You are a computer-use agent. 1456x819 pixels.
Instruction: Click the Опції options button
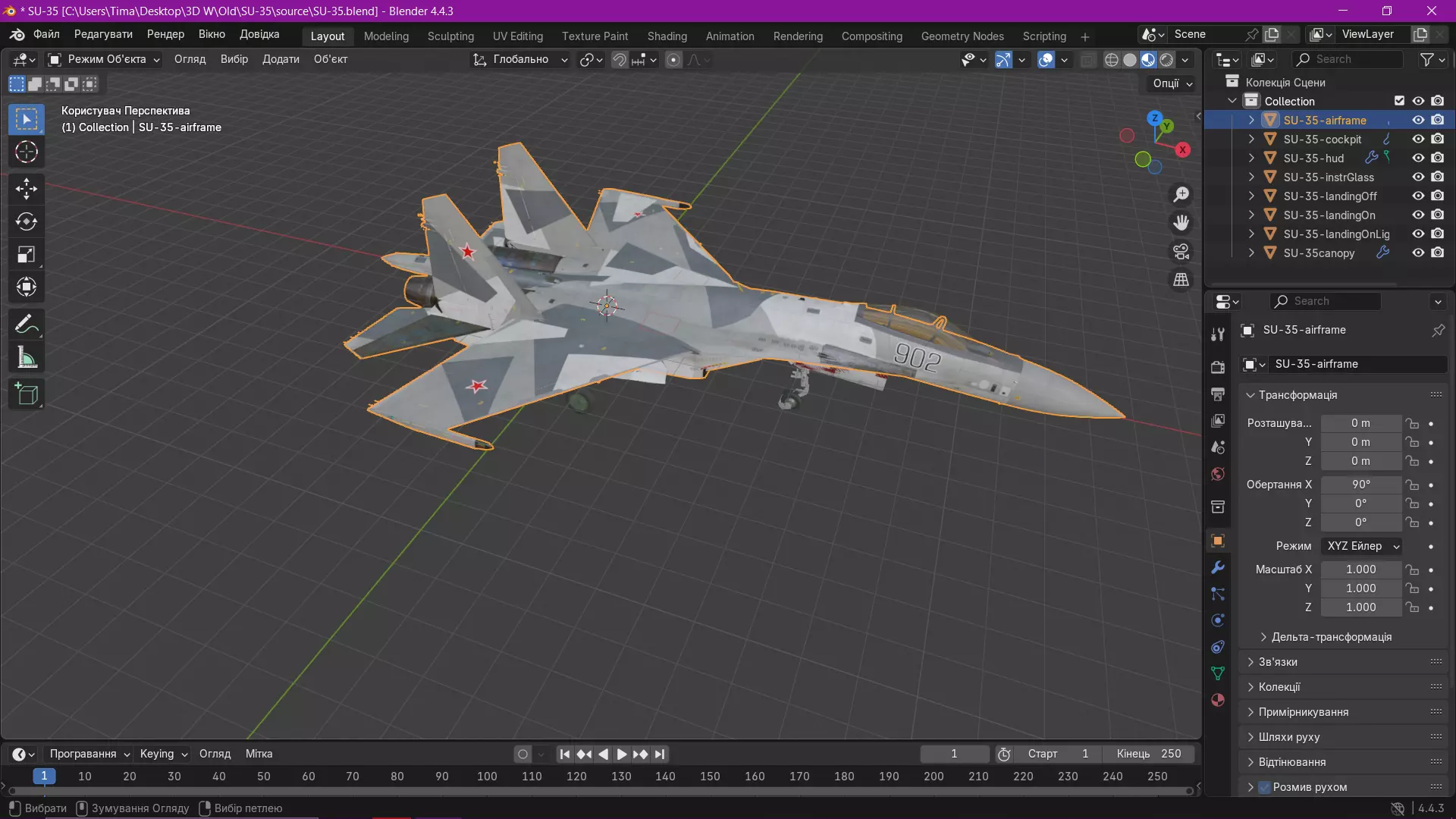[x=1172, y=83]
